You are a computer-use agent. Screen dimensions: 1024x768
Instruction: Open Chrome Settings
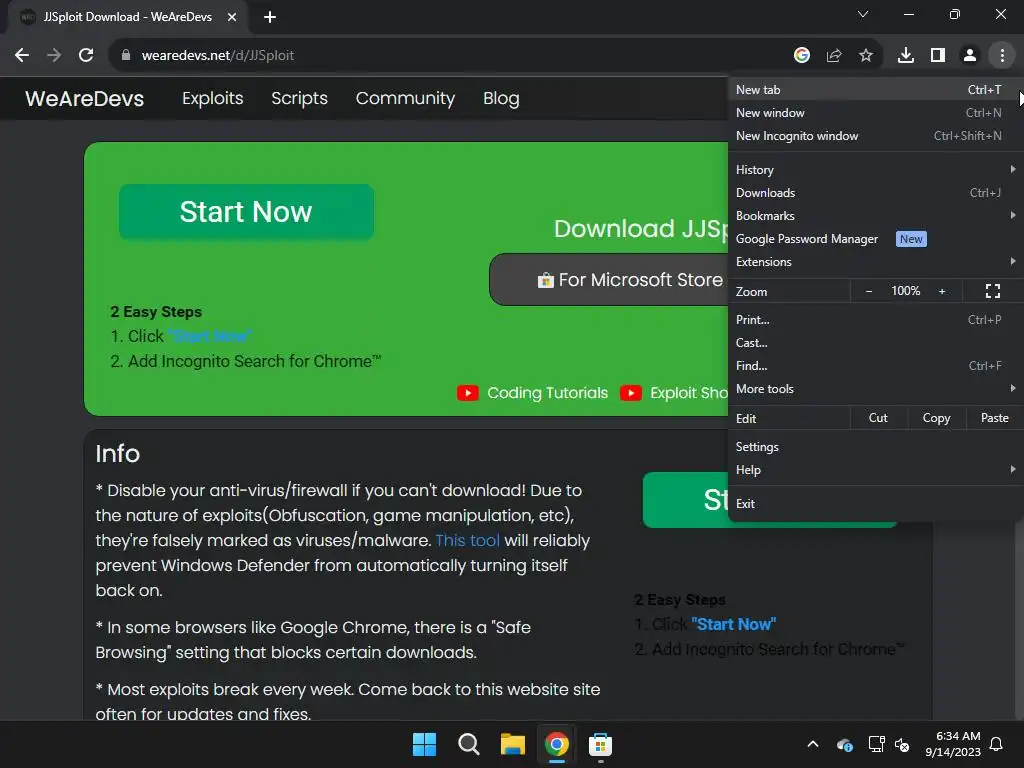pyautogui.click(x=876, y=447)
